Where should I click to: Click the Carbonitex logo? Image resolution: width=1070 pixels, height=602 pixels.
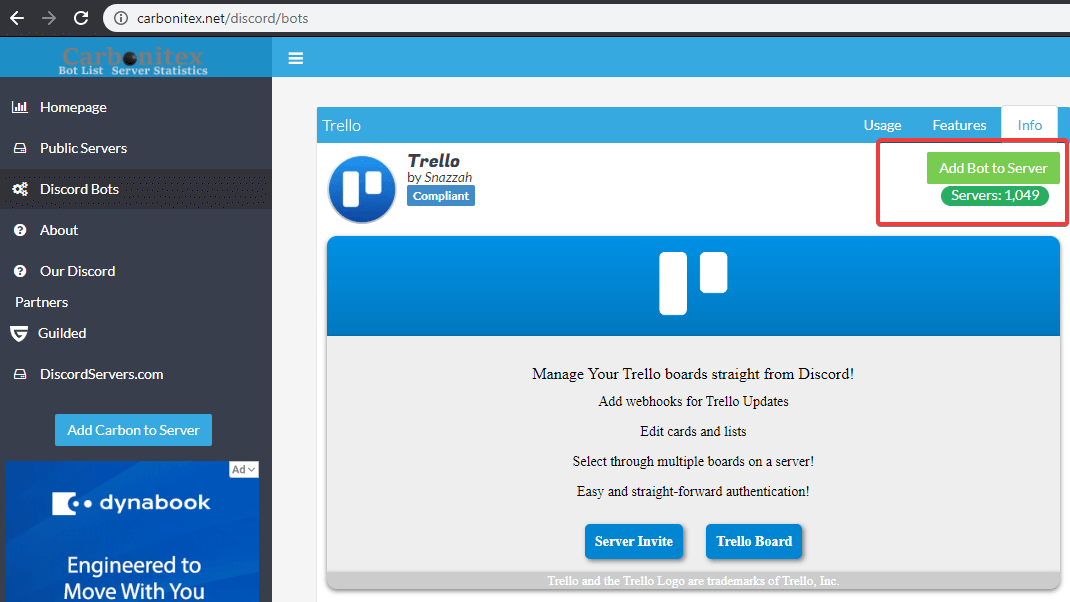tap(133, 59)
